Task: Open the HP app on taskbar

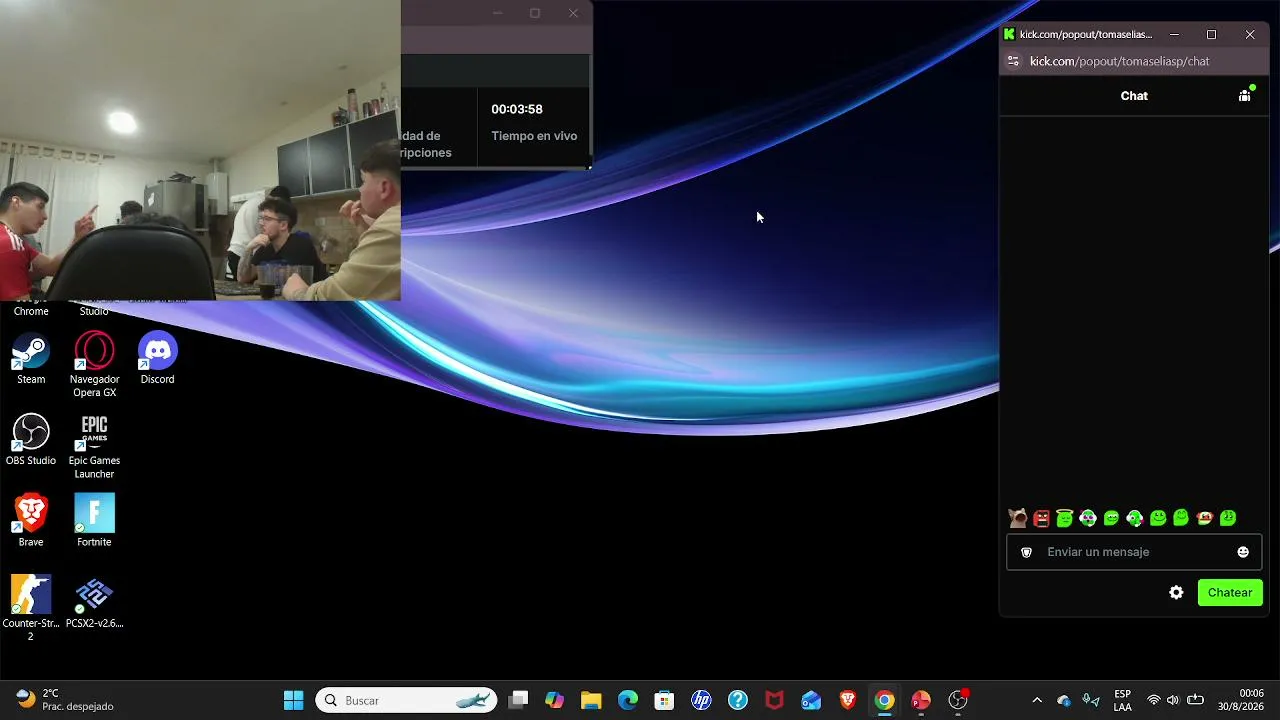Action: coord(701,700)
